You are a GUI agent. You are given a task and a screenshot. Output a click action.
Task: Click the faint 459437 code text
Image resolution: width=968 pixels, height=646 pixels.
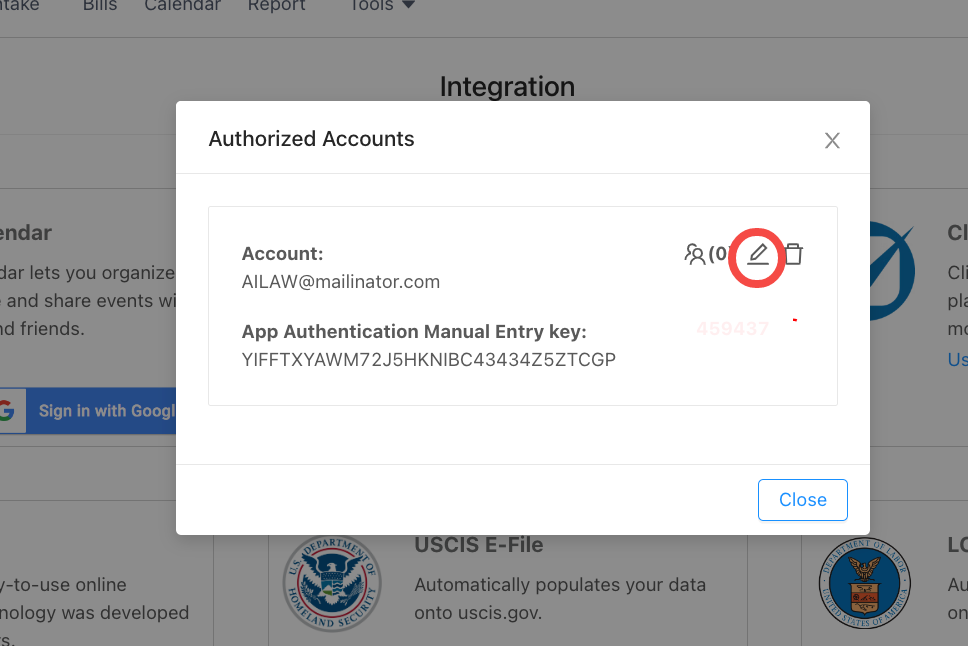click(732, 329)
